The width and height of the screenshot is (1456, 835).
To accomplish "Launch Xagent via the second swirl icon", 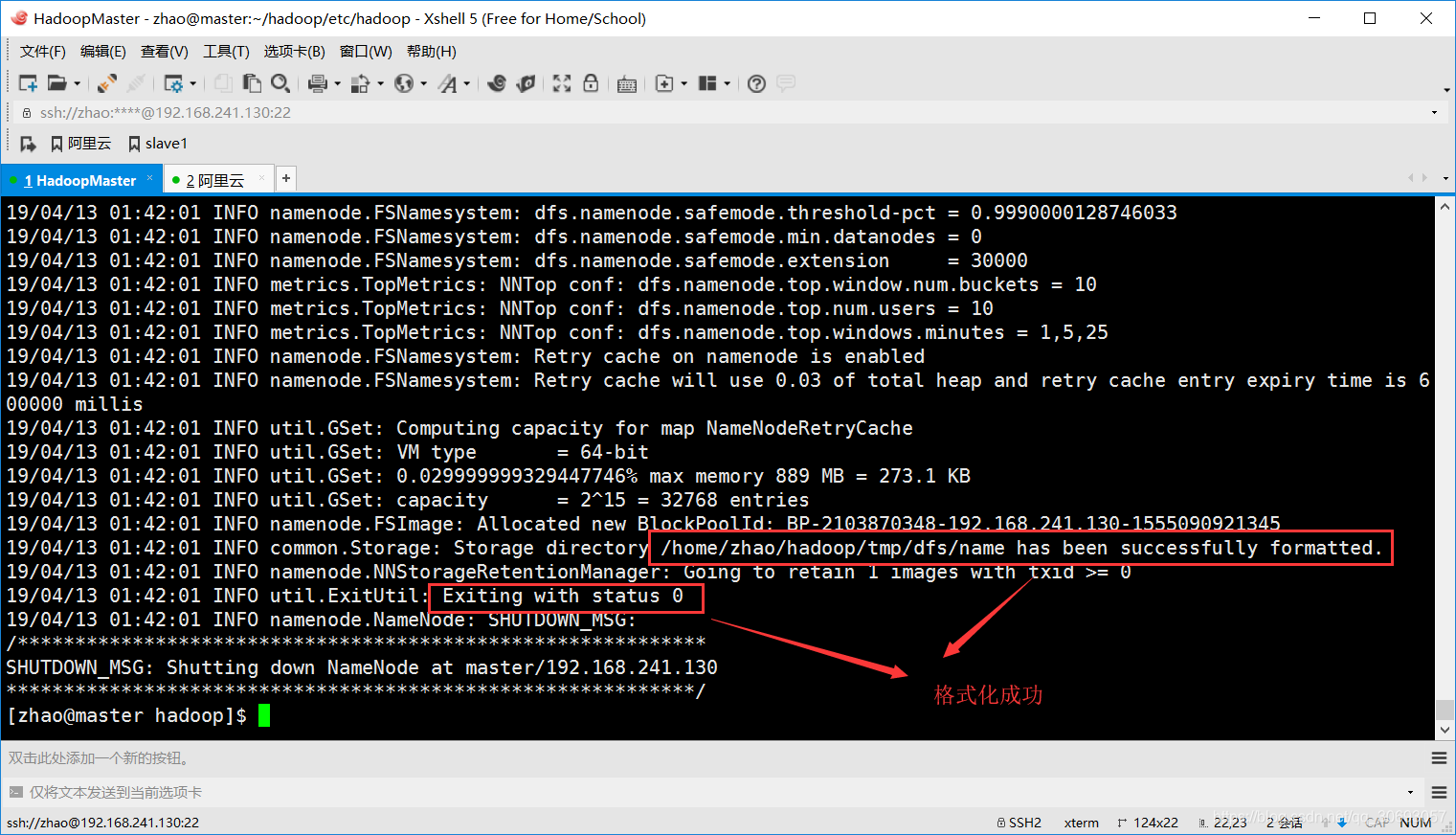I will (526, 83).
